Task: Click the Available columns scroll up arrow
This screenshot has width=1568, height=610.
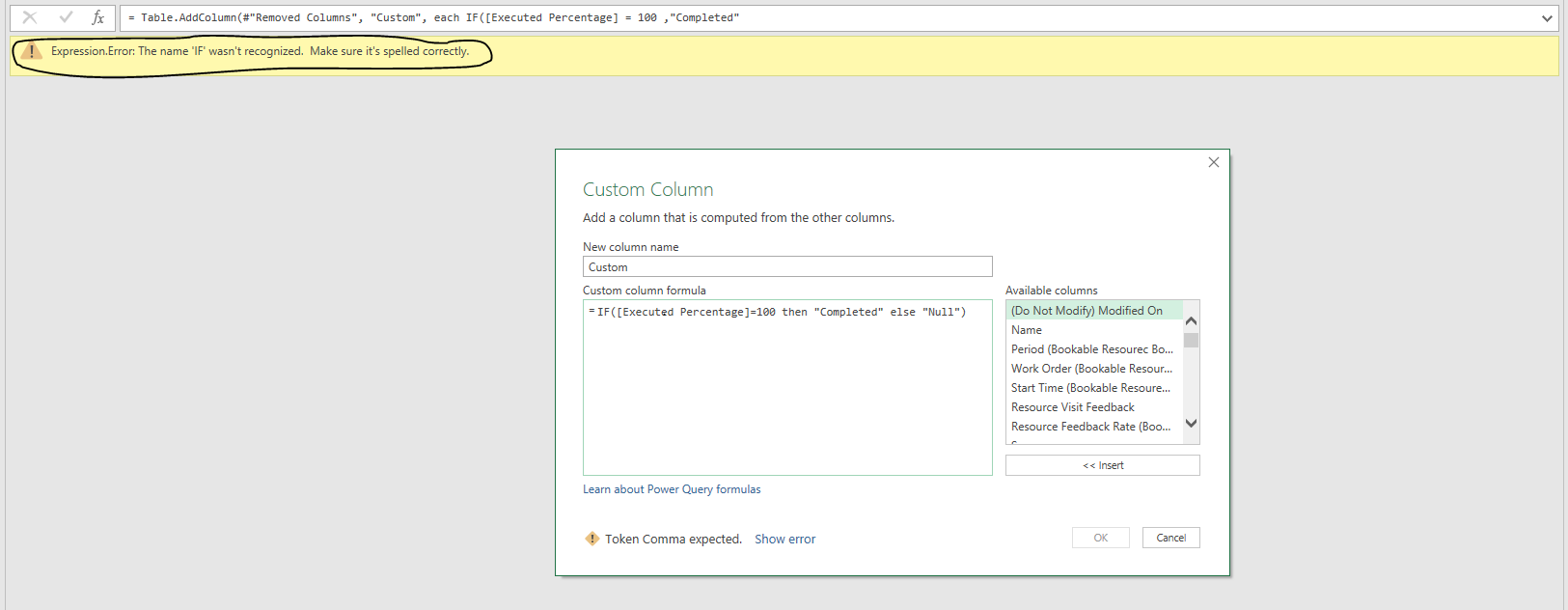Action: click(1191, 320)
